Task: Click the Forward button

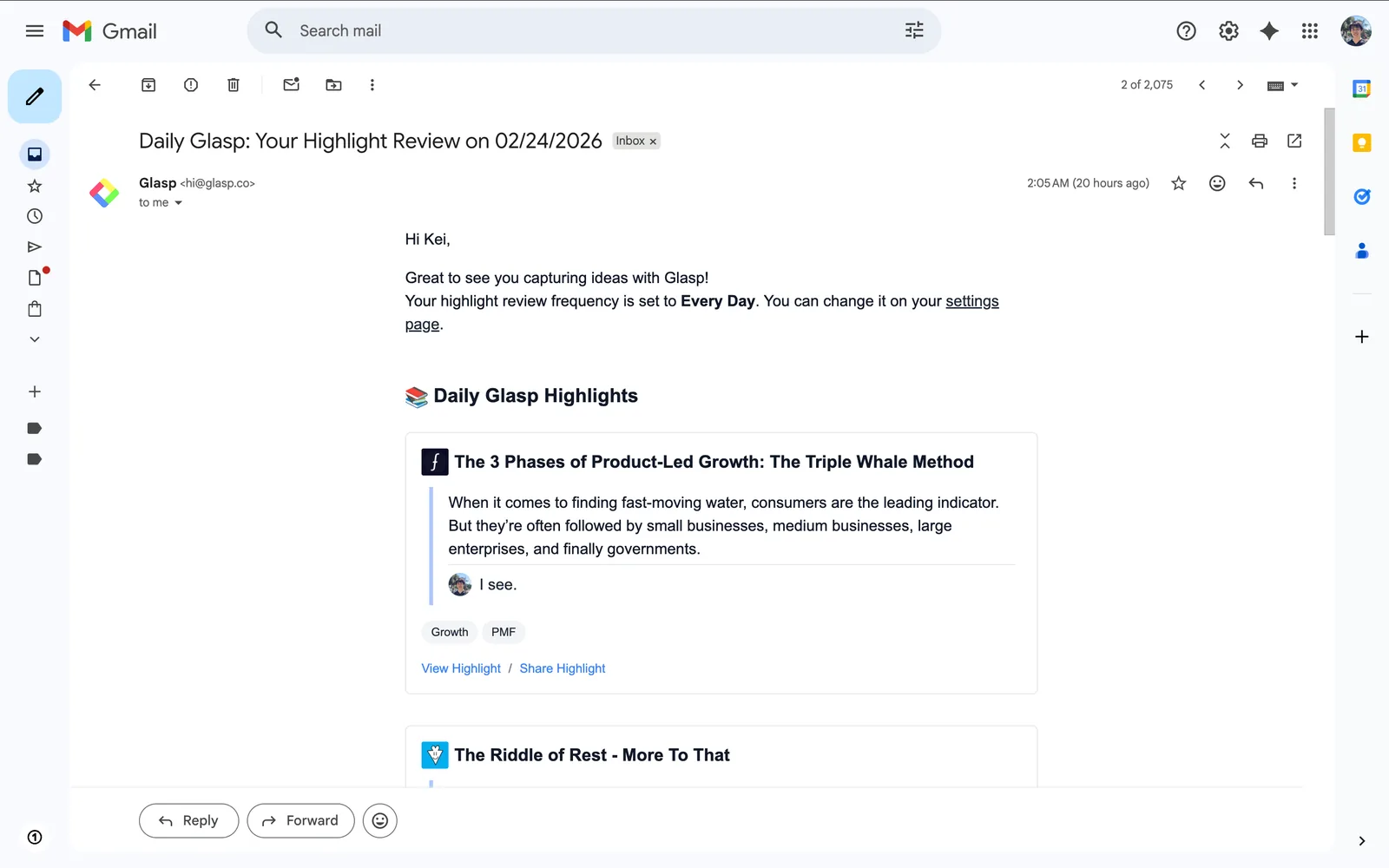Action: 300,821
